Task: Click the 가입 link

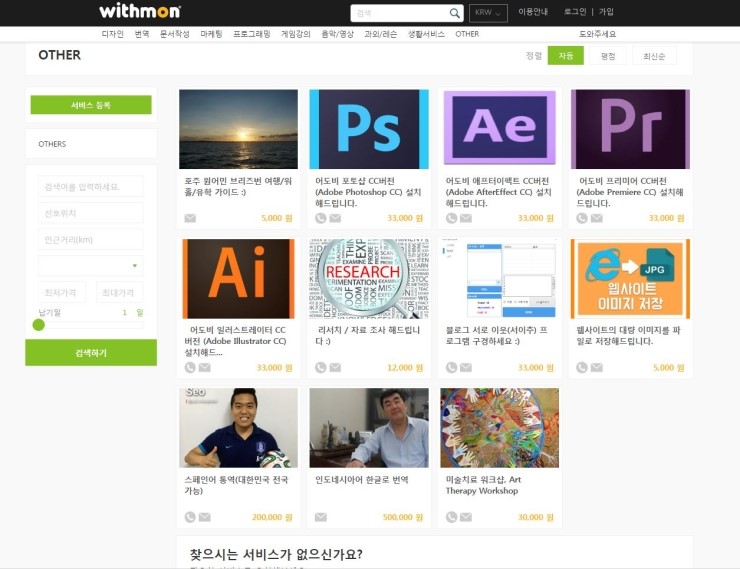Action: tap(606, 12)
